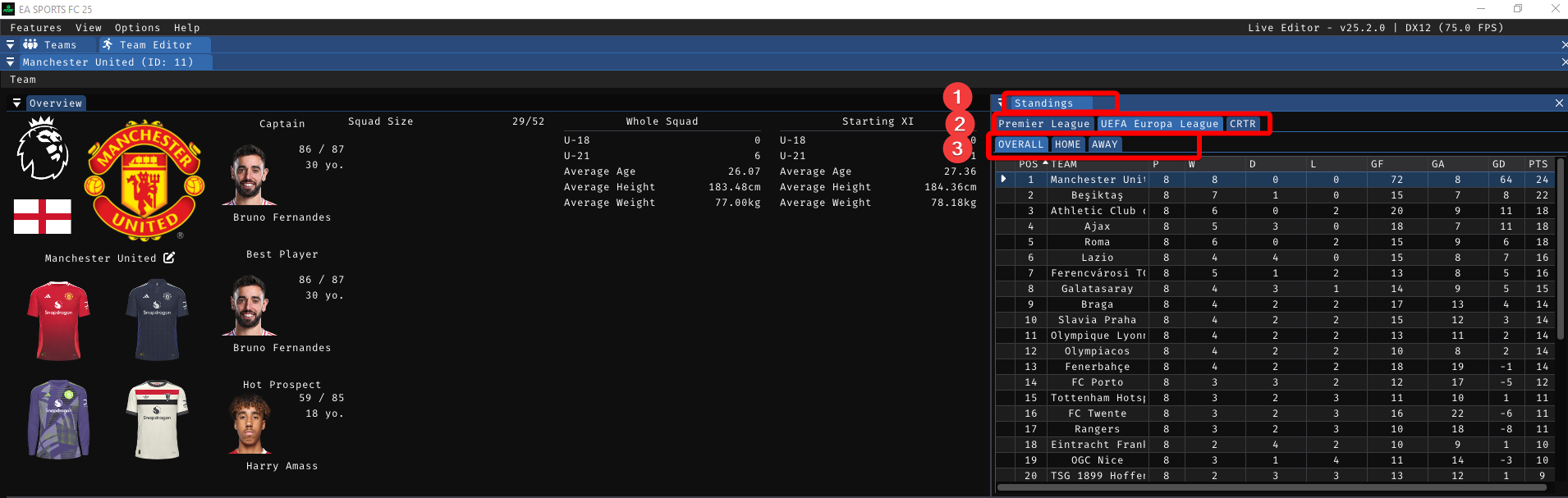Select the Beşiktaş standings row
Screen dimensions: 1568x498
coord(1275,195)
